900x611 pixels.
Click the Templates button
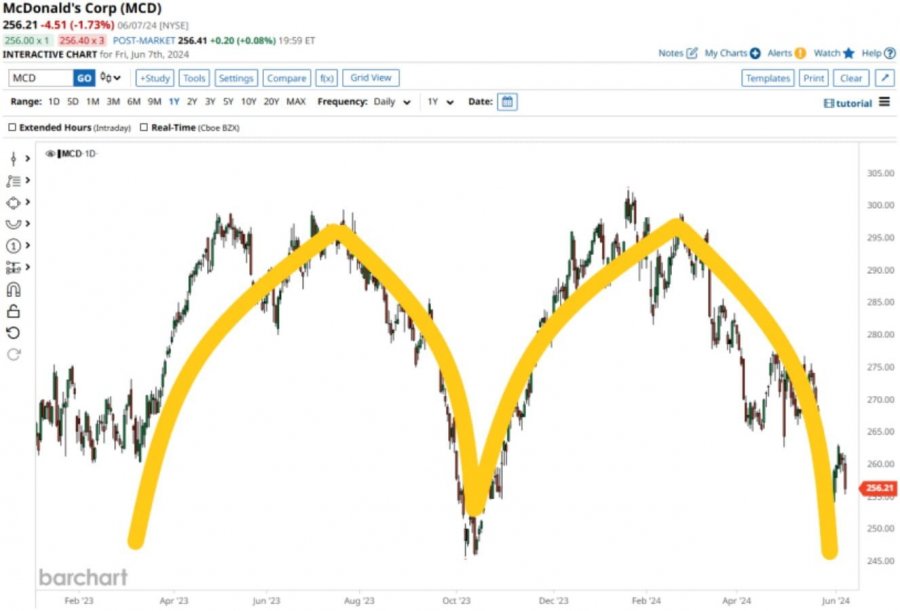point(768,78)
